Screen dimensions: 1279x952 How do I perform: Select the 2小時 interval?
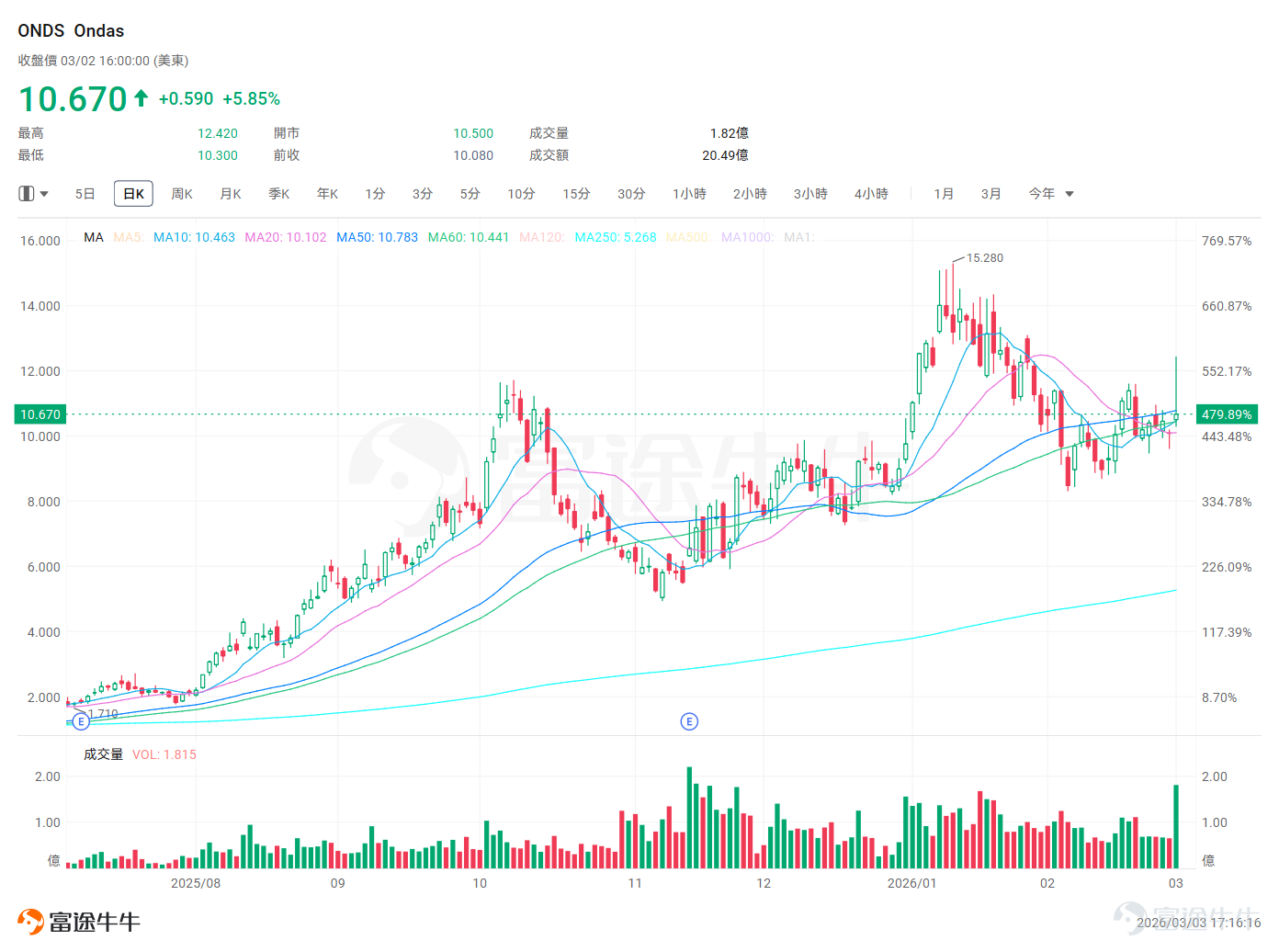point(751,194)
